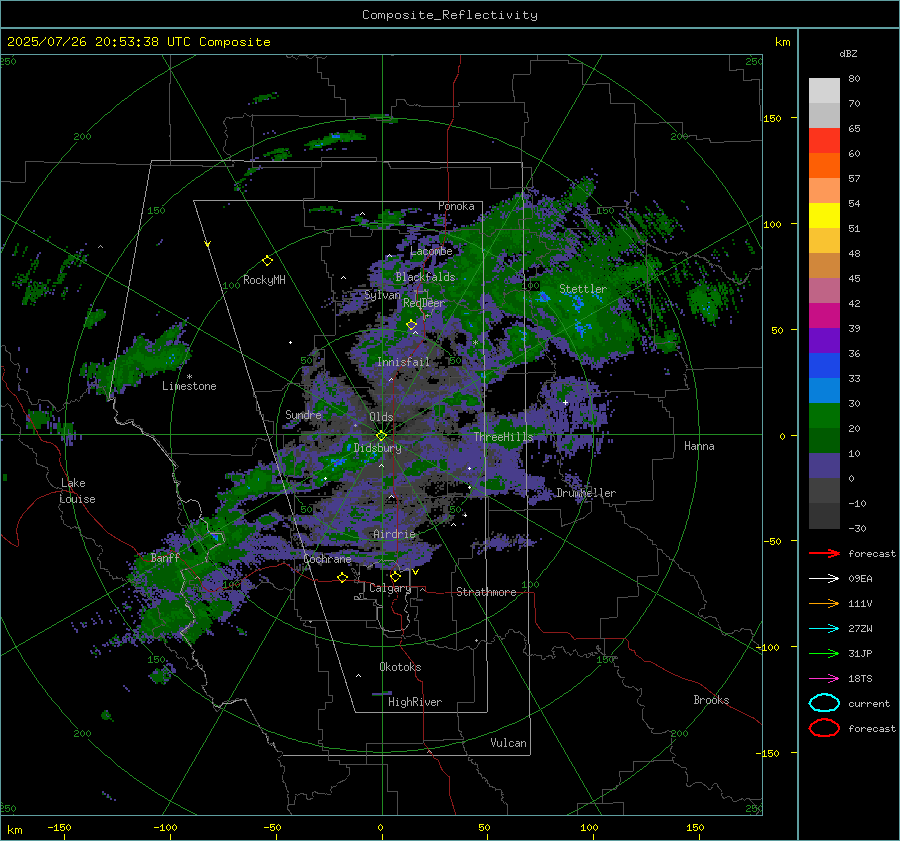Click the Sylvan label
The height and width of the screenshot is (841, 900).
[x=382, y=295]
